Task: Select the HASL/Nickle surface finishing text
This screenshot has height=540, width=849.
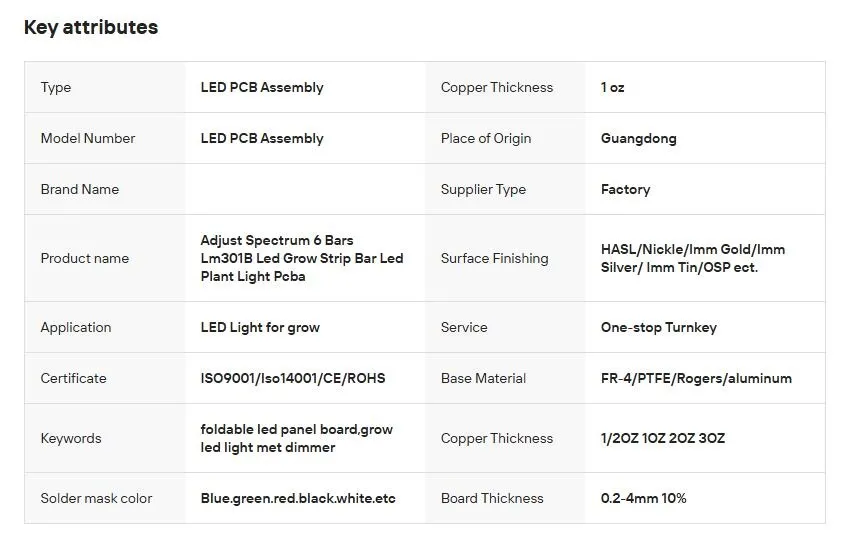Action: pyautogui.click(x=693, y=258)
